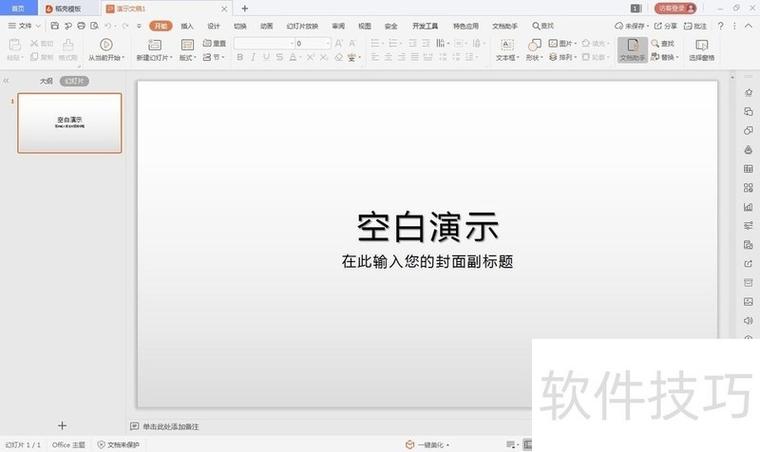Expand the Section (节) dropdown
This screenshot has height=452, width=760.
pyautogui.click(x=223, y=57)
